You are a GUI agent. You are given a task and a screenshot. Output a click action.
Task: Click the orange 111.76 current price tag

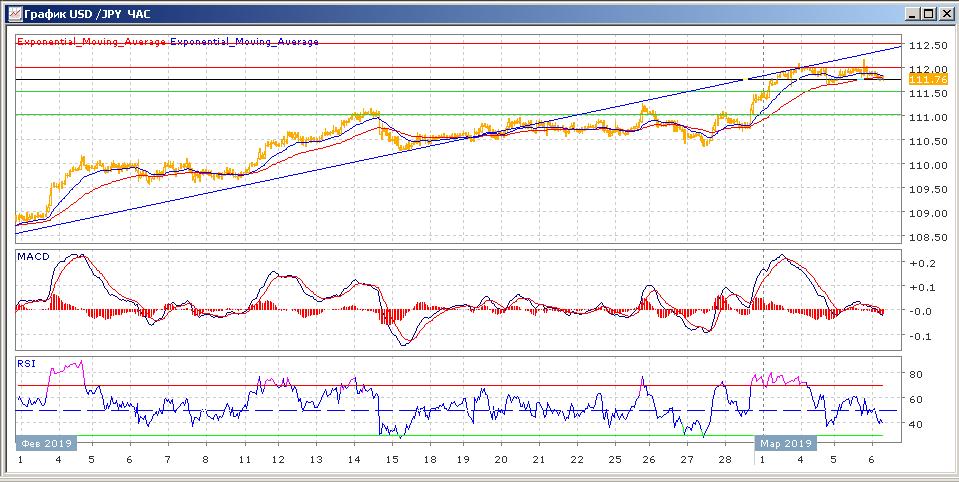pyautogui.click(x=921, y=78)
